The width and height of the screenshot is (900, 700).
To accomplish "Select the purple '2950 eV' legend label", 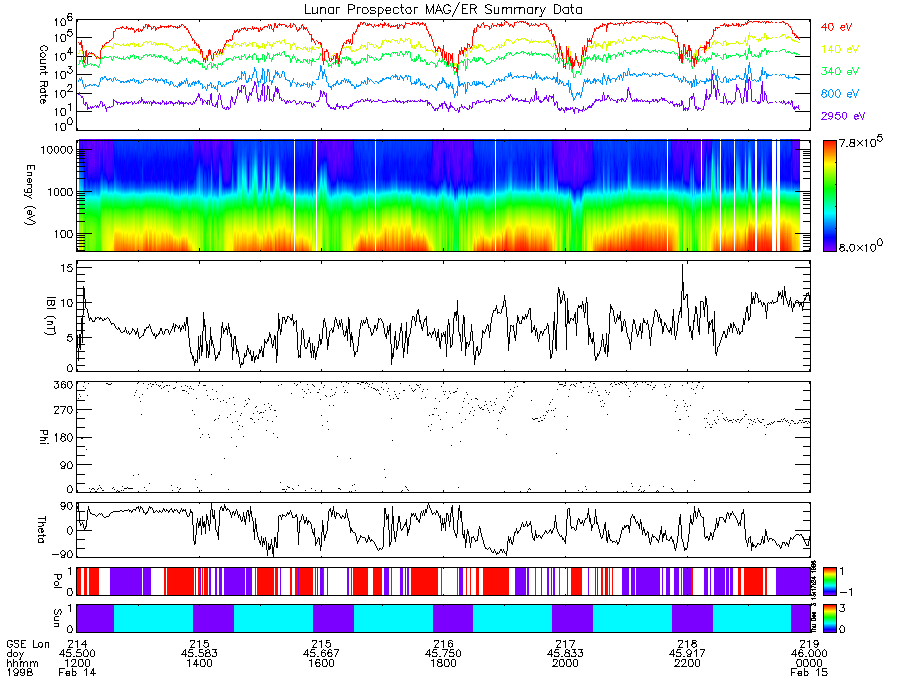I will 843,116.
